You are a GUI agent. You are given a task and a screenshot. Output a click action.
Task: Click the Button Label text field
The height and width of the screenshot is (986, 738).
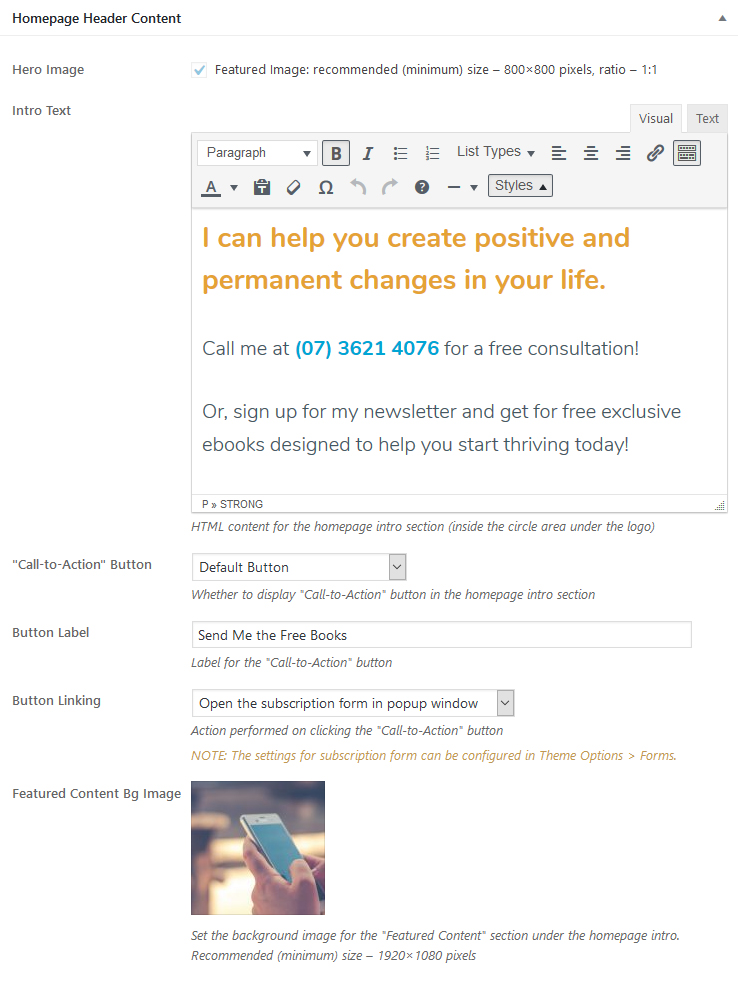441,634
